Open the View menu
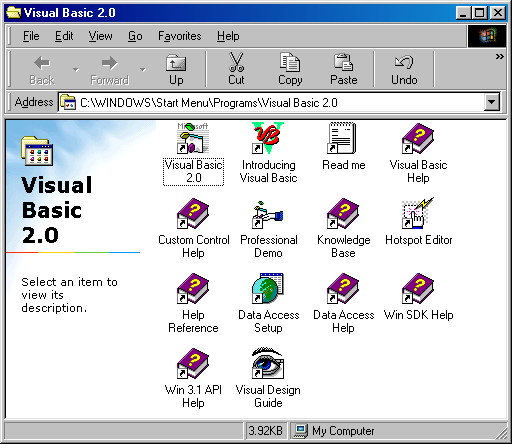This screenshot has height=444, width=512. coord(100,36)
